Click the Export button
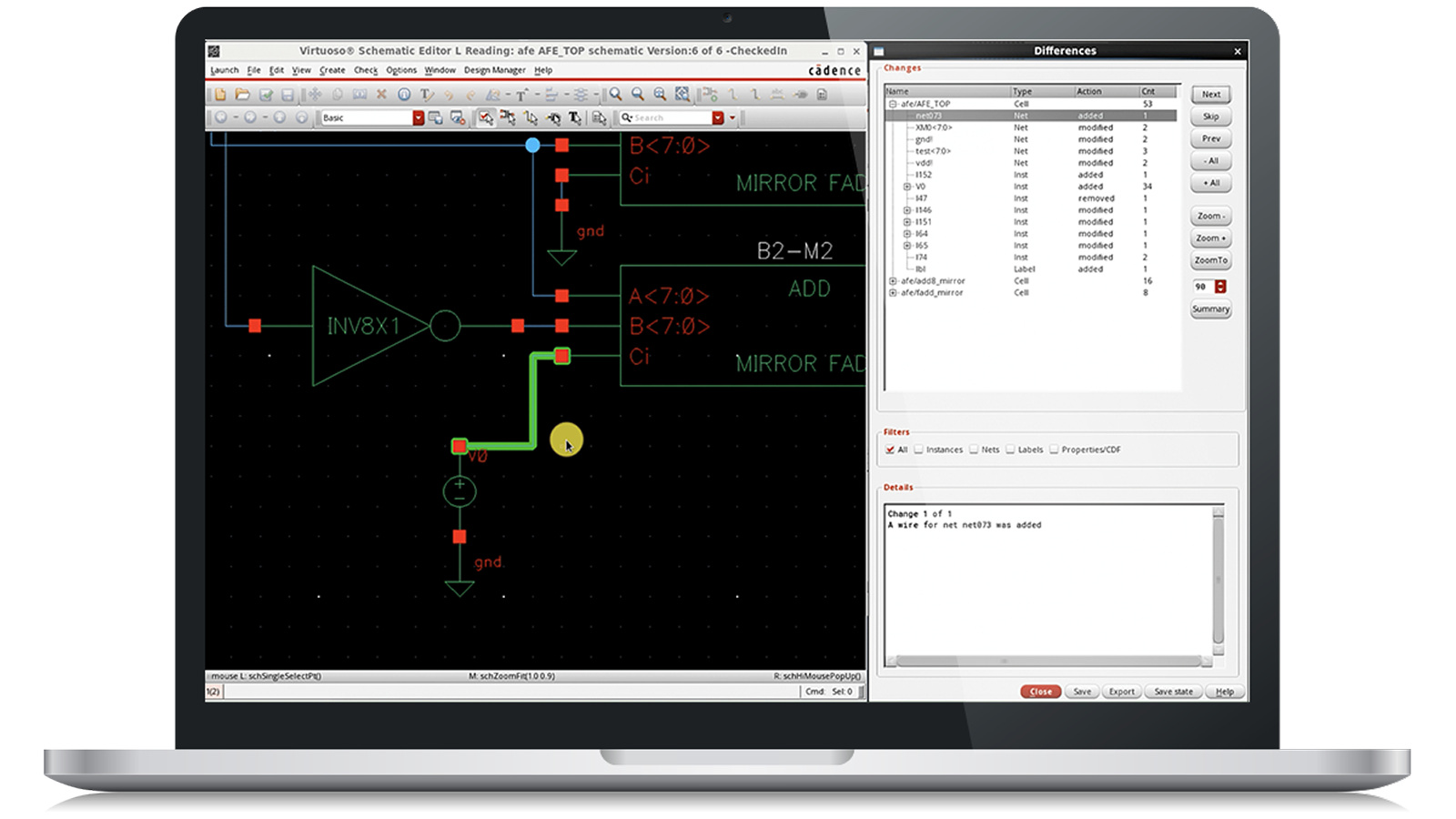This screenshot has width=1456, height=819. pos(1121,692)
